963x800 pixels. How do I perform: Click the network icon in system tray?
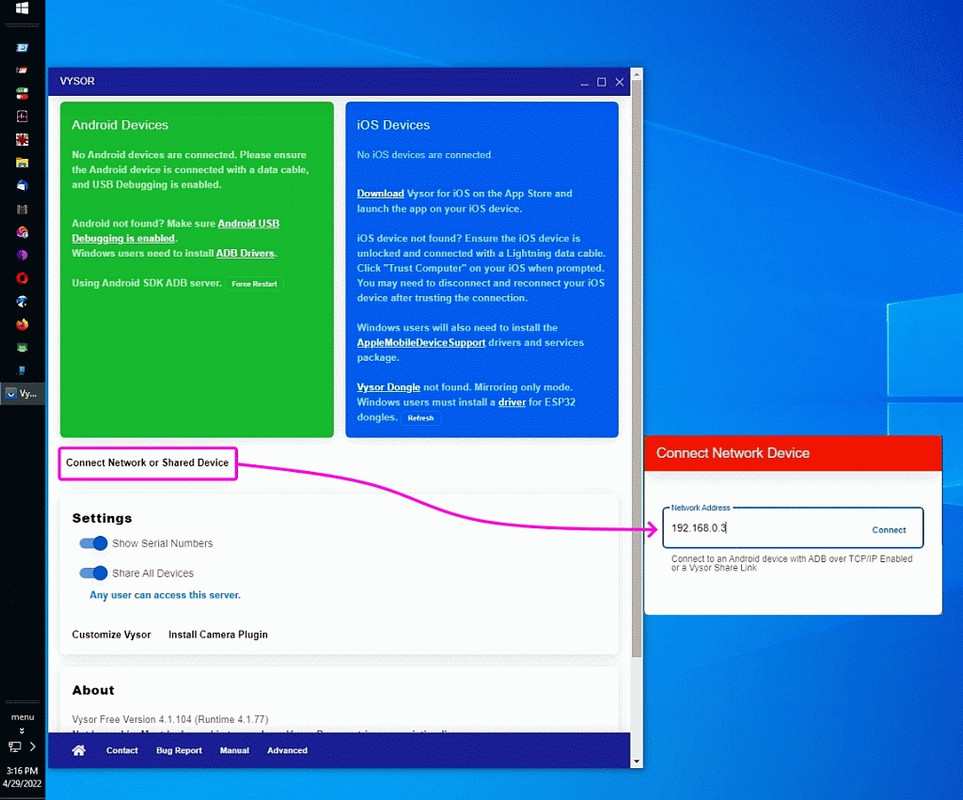coord(15,747)
